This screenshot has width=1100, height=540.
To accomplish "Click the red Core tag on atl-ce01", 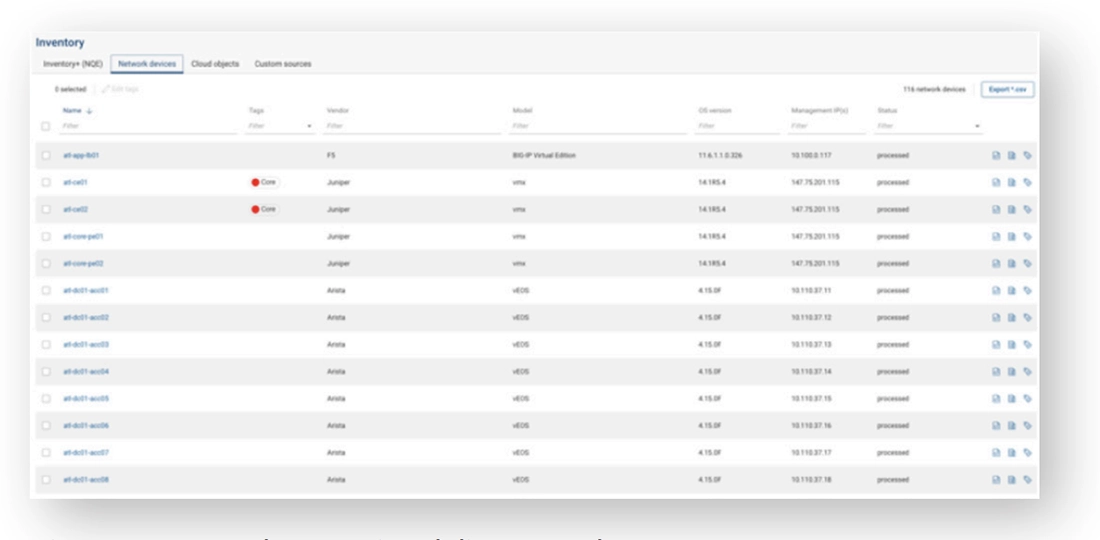I will pyautogui.click(x=265, y=183).
